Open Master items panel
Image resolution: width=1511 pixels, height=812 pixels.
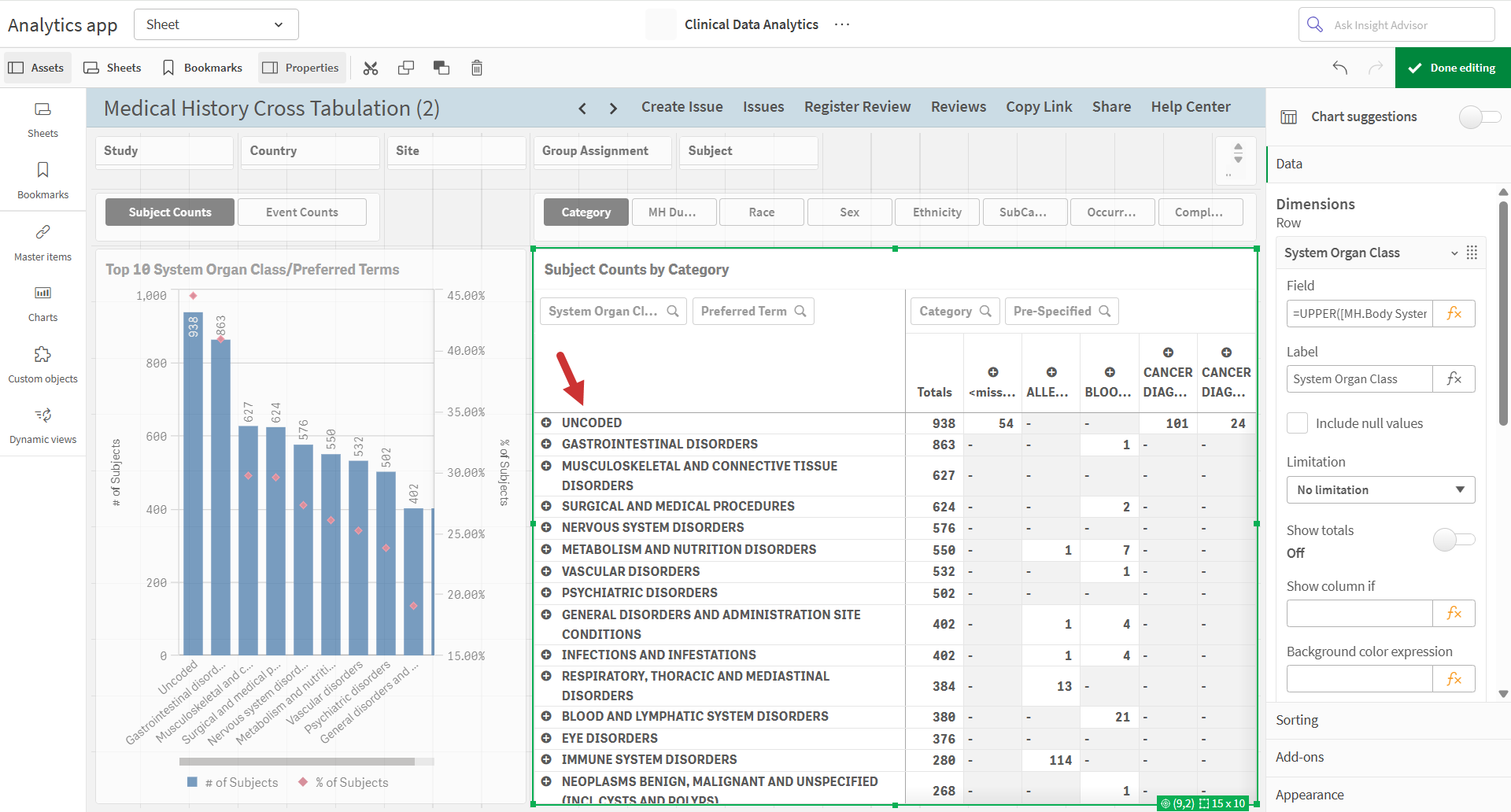pyautogui.click(x=42, y=242)
